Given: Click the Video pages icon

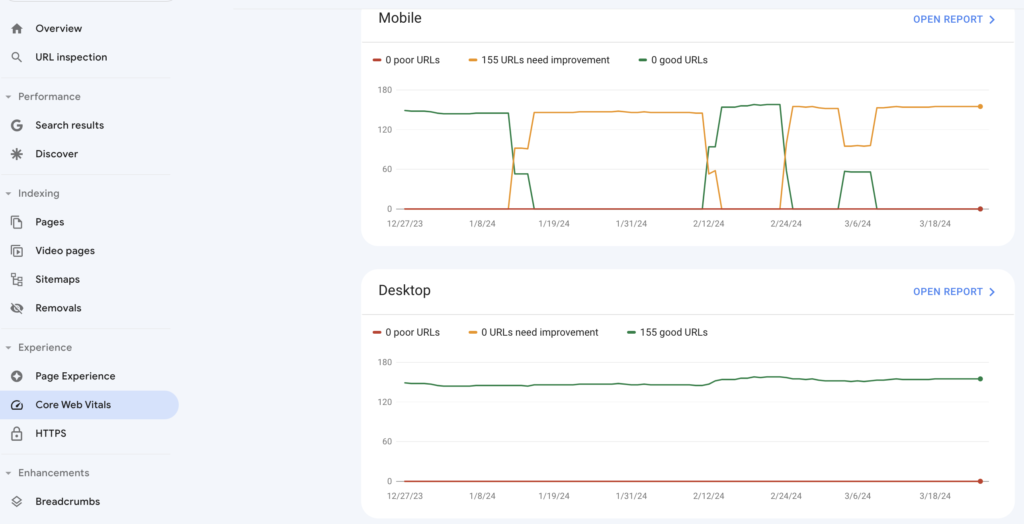Looking at the screenshot, I should (17, 251).
